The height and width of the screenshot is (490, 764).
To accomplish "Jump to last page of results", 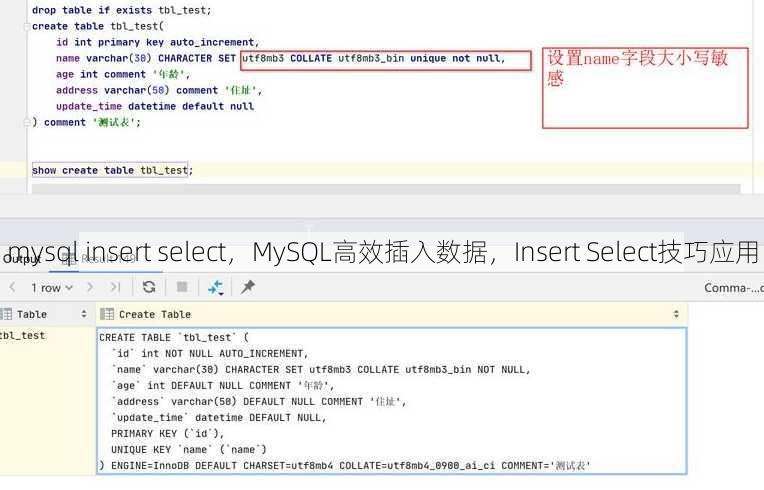I will [x=115, y=287].
